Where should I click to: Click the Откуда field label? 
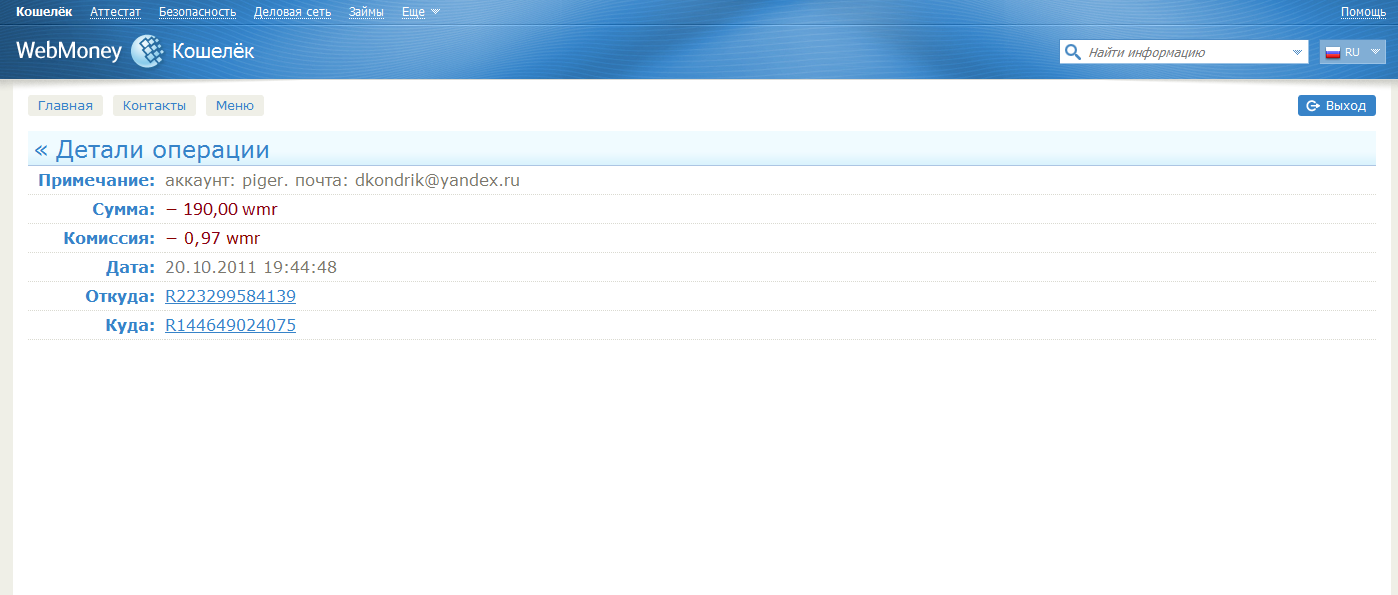(x=120, y=297)
